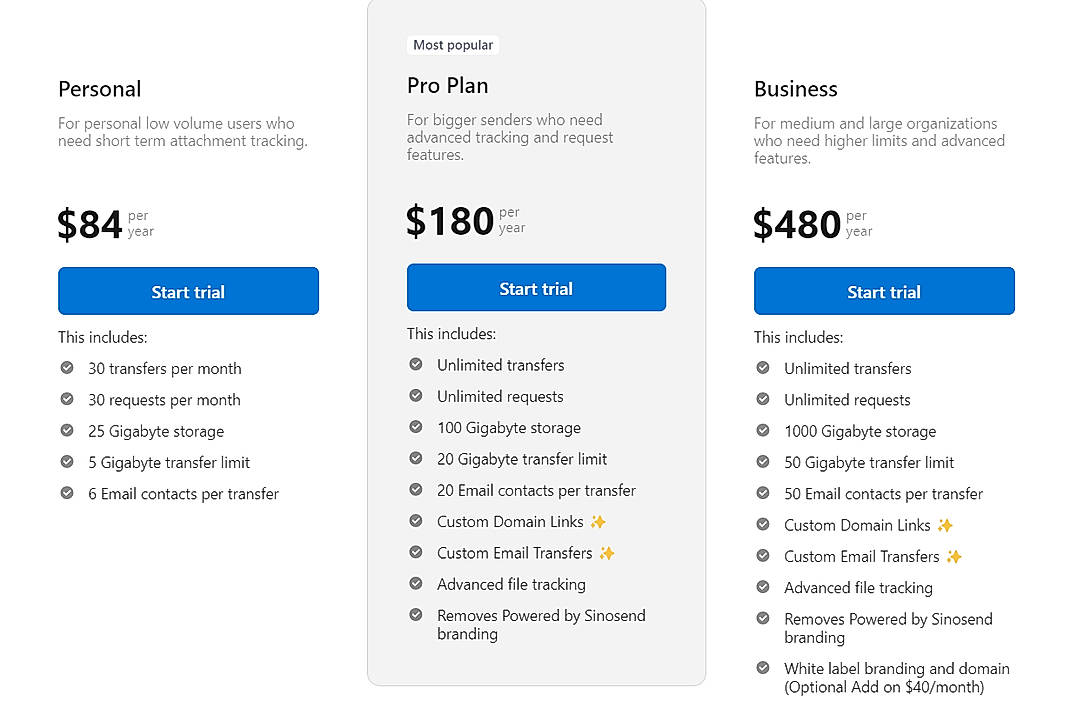
Task: Click the sparkle icon beside Custom Email Transfers in Business
Action: pyautogui.click(x=955, y=556)
